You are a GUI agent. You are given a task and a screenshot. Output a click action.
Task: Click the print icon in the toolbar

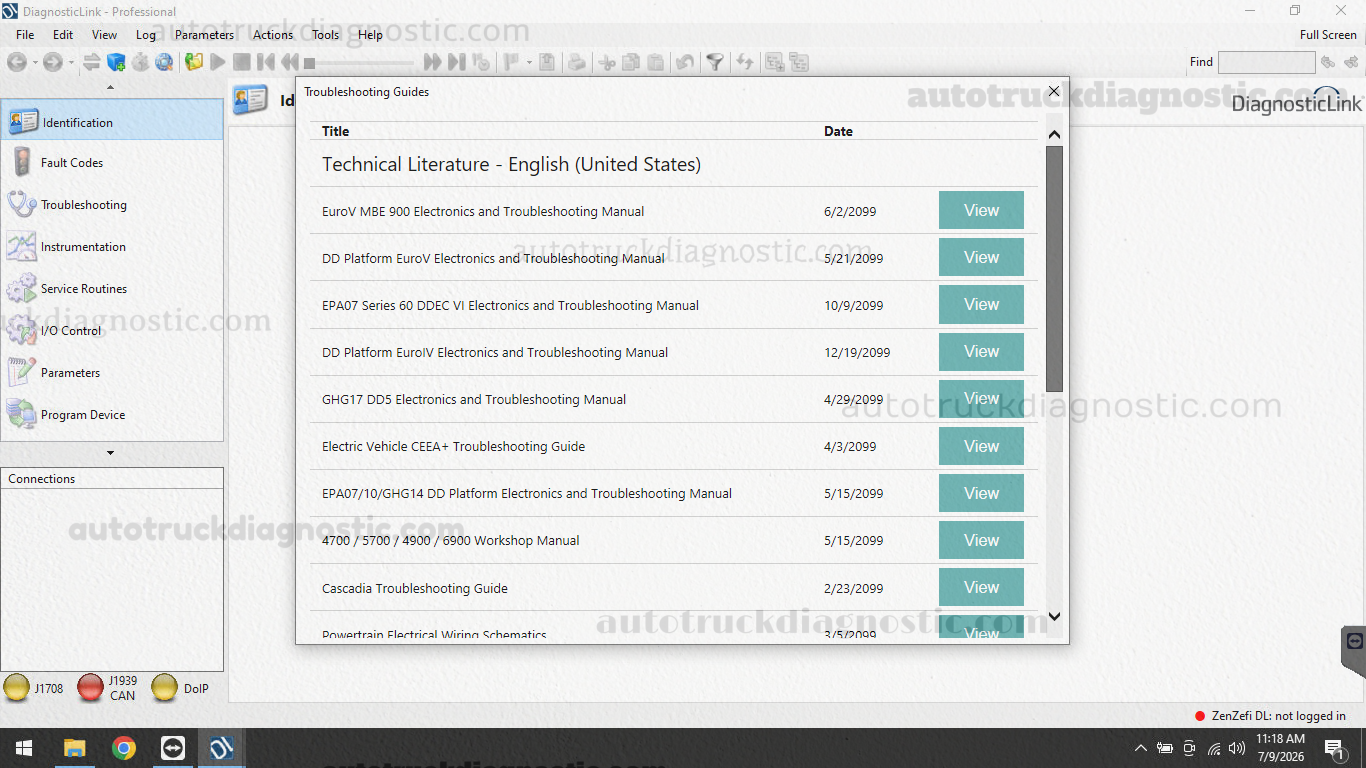[x=577, y=62]
